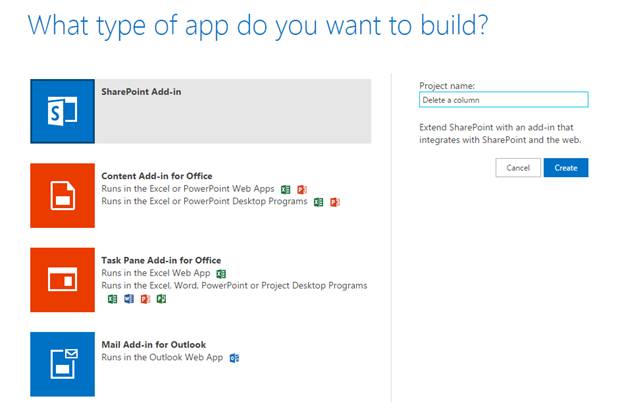Viewport: 624px width, 413px height.
Task: Click the 'Extend SharePoint with an add-in' description
Action: click(x=500, y=134)
